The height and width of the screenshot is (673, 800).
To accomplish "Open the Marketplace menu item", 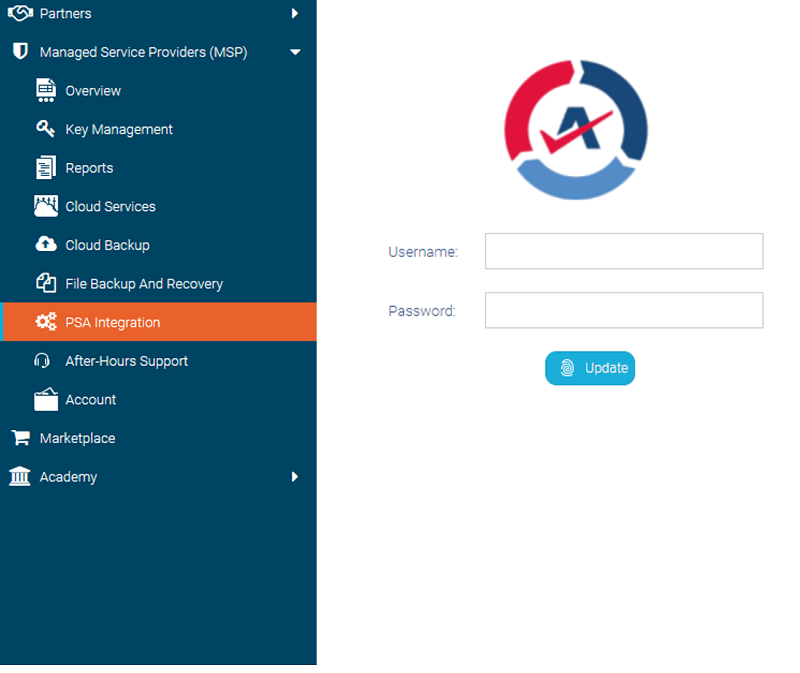I will tap(158, 438).
